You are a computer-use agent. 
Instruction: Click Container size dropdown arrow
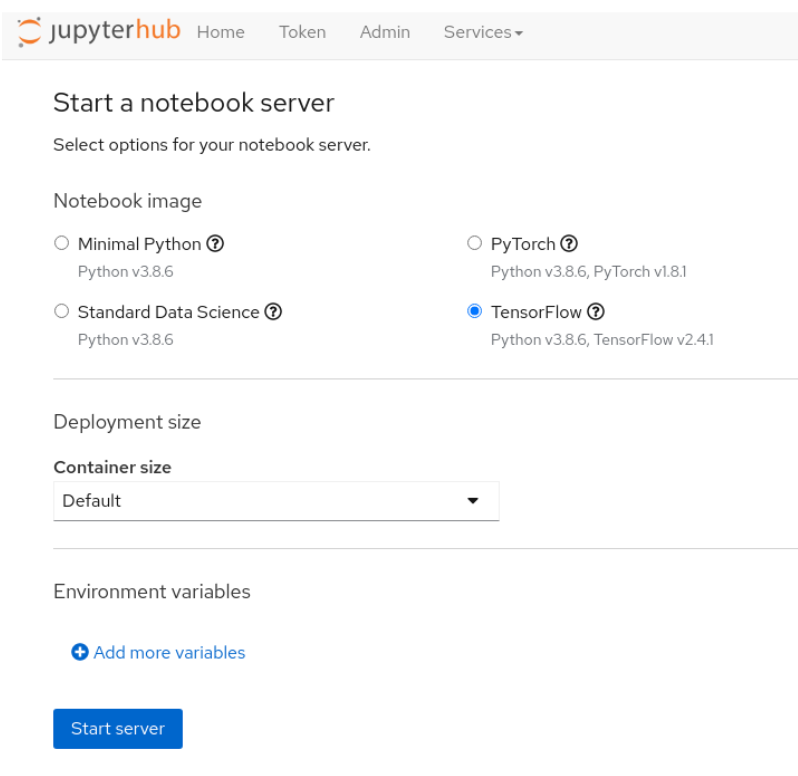coord(473,501)
